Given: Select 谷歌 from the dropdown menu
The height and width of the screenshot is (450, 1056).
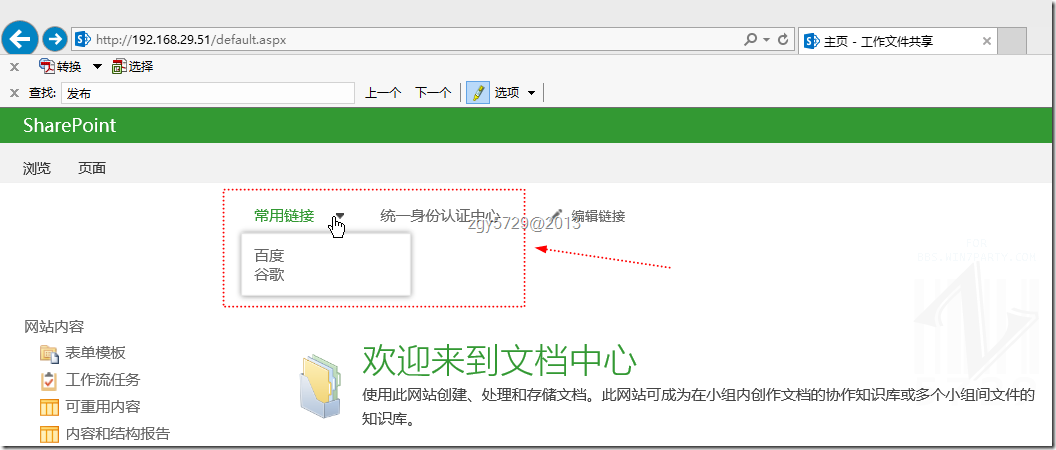Looking at the screenshot, I should coord(269,275).
